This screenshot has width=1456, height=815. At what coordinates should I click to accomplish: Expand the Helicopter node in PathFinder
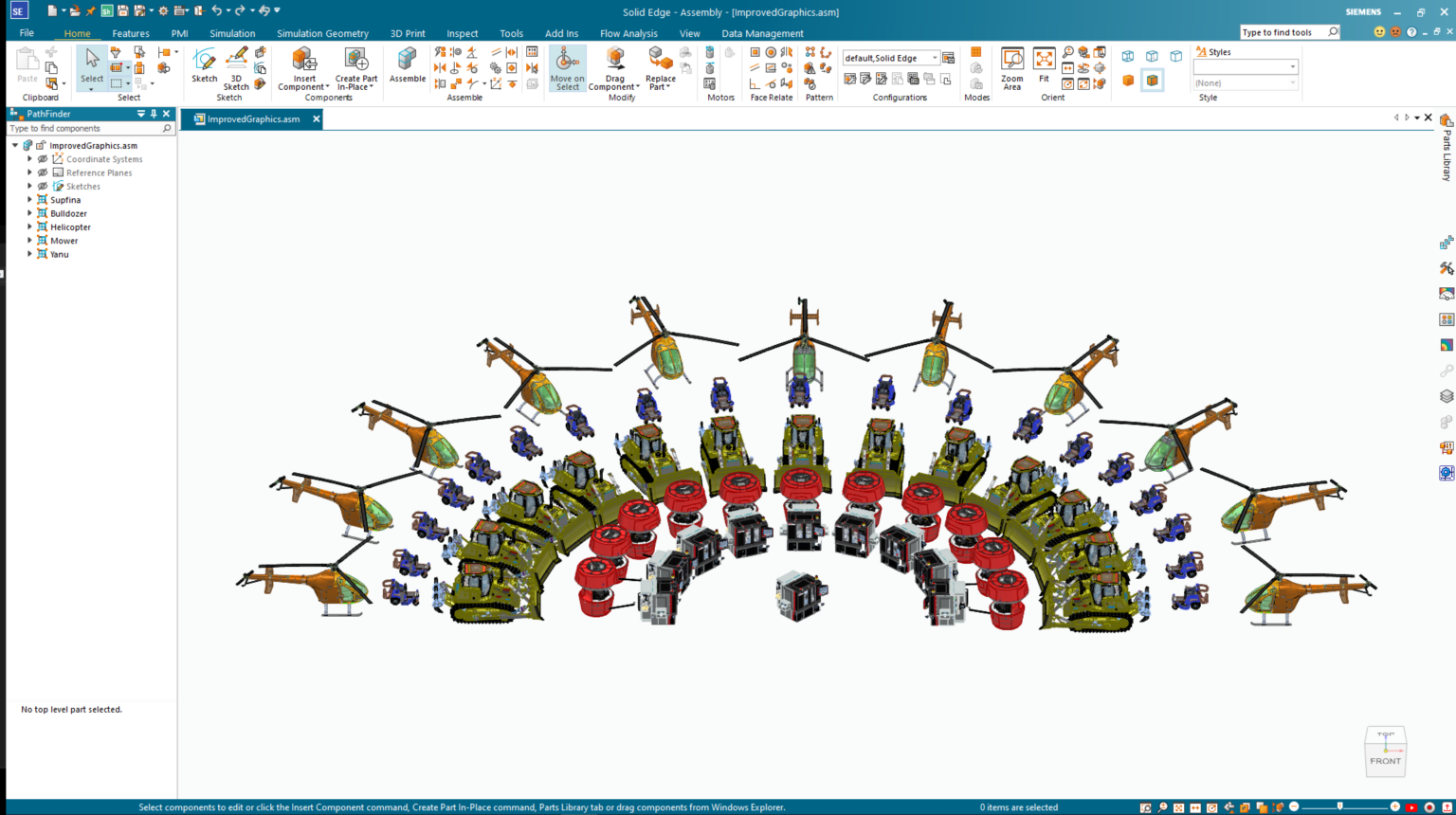point(29,226)
